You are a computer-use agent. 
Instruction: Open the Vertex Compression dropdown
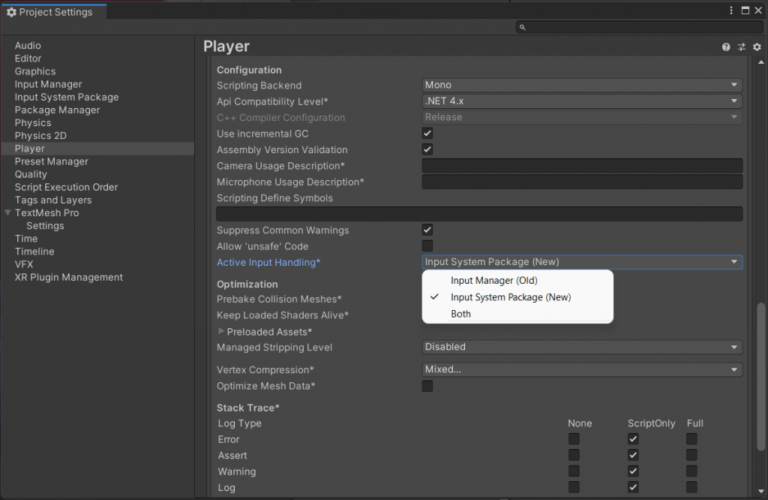tap(582, 370)
